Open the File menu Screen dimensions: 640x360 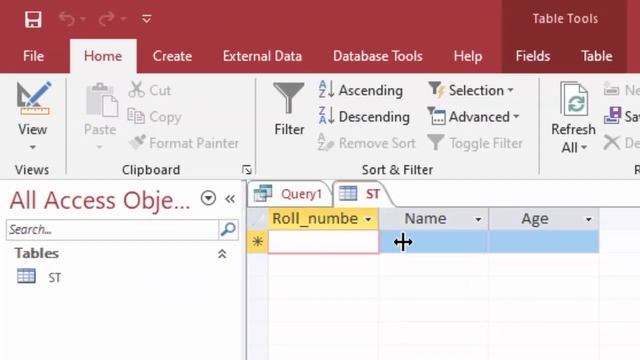point(33,56)
